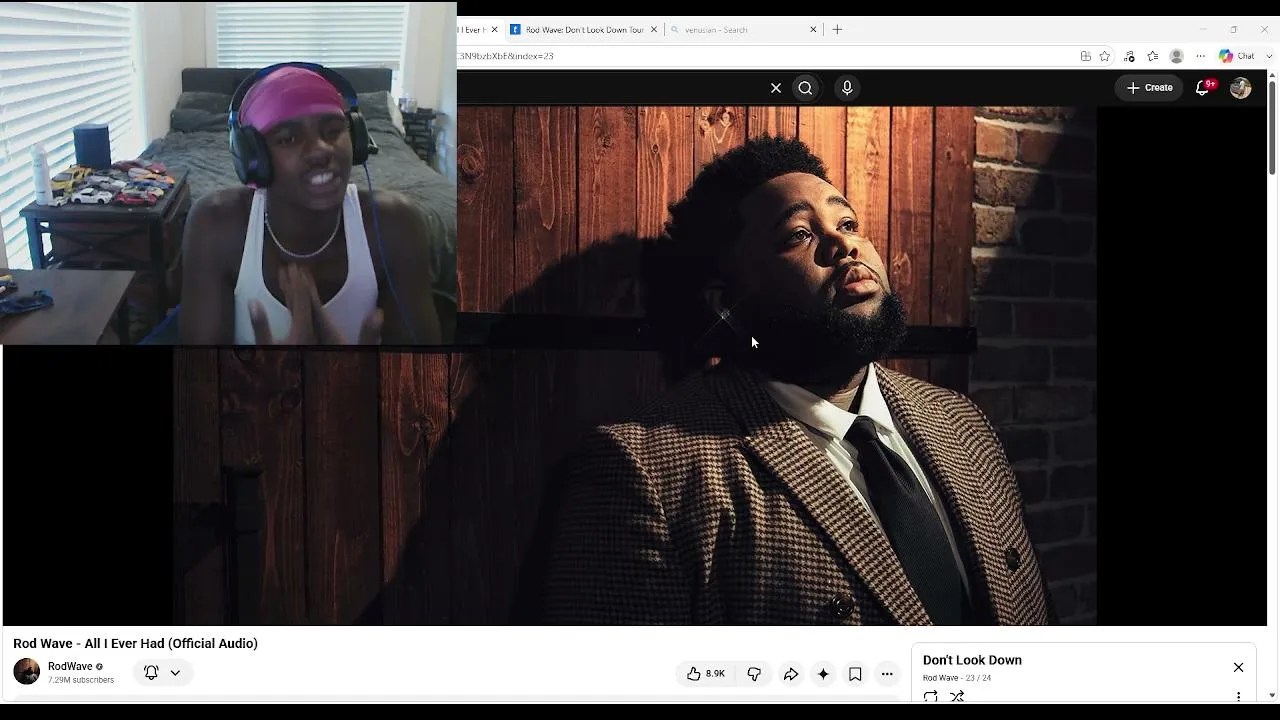The width and height of the screenshot is (1280, 720).
Task: Open the Don't Look Down playlist title
Action: tap(972, 660)
